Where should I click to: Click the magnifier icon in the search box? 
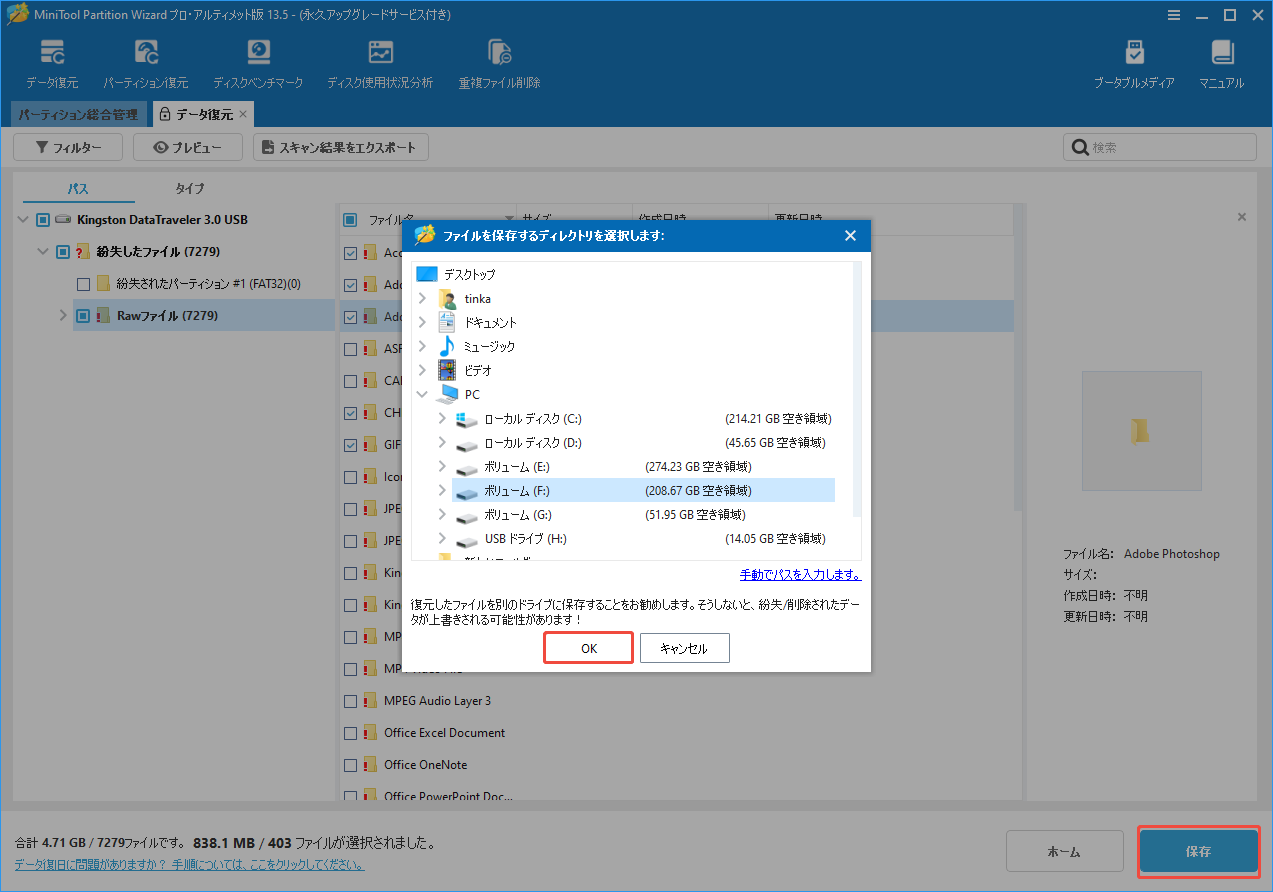pos(1080,146)
